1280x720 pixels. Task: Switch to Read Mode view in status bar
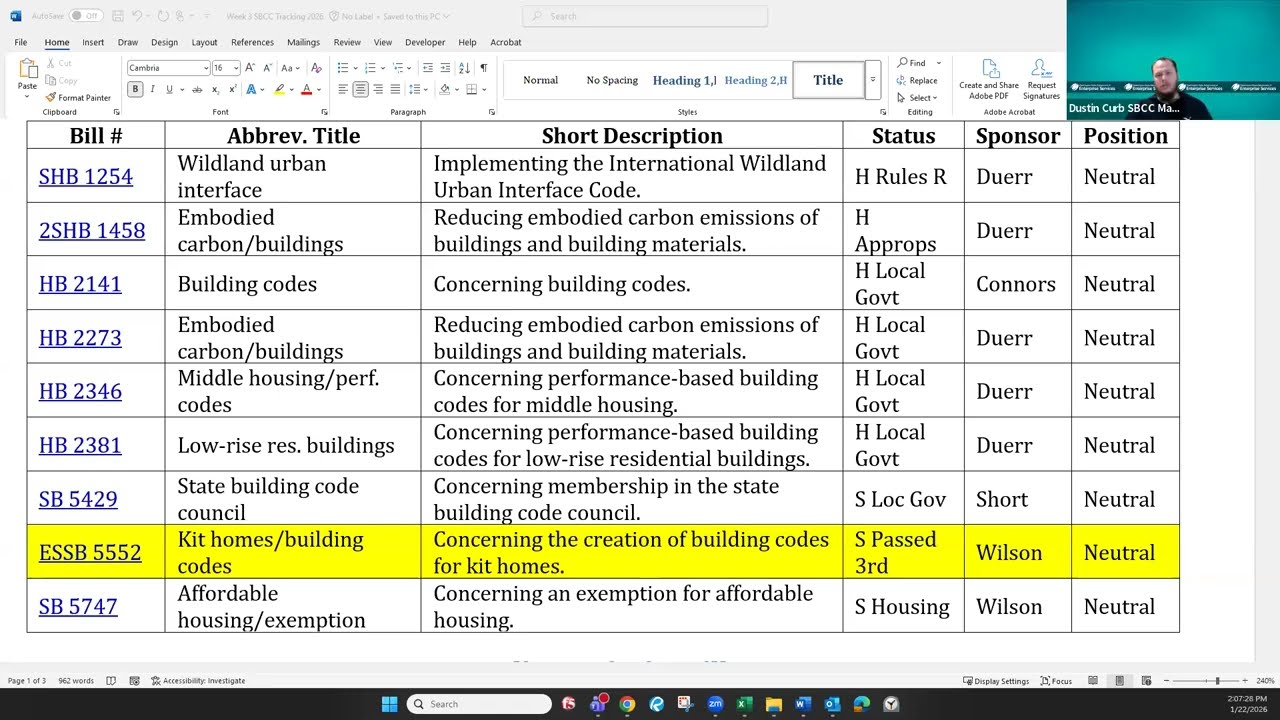pos(1093,681)
